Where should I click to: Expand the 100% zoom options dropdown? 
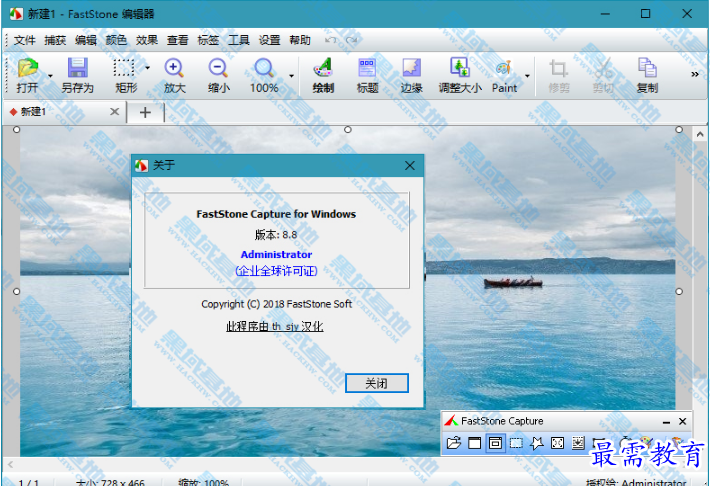pyautogui.click(x=291, y=76)
